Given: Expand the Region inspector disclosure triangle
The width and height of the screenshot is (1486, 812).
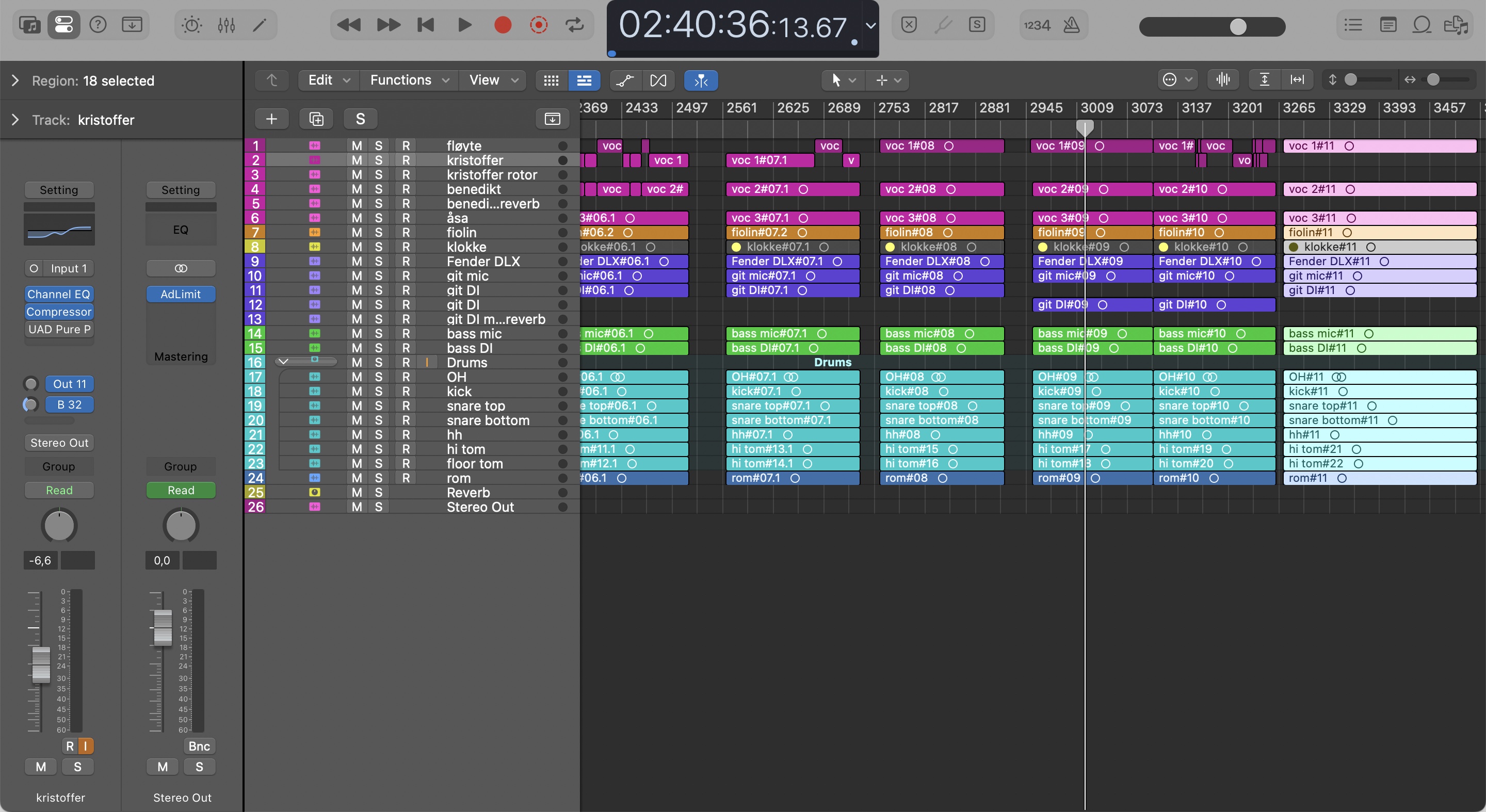Looking at the screenshot, I should click(x=15, y=81).
